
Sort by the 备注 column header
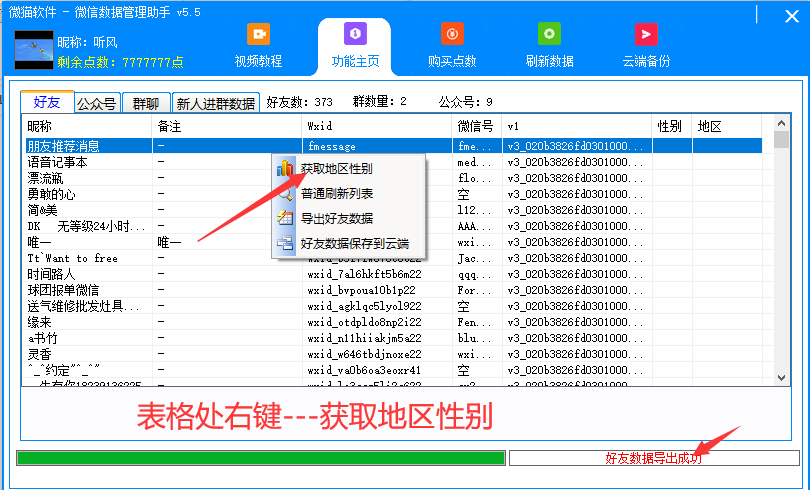point(227,126)
